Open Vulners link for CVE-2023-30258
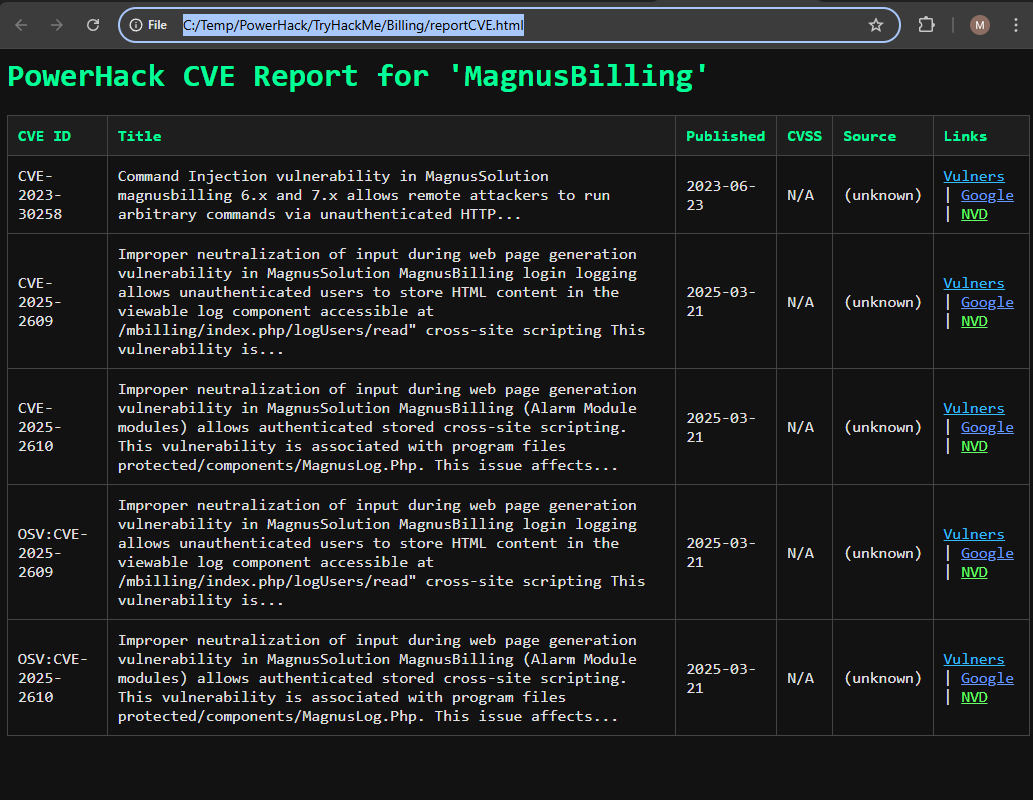Screen dimensions: 1033x800 click(x=973, y=175)
